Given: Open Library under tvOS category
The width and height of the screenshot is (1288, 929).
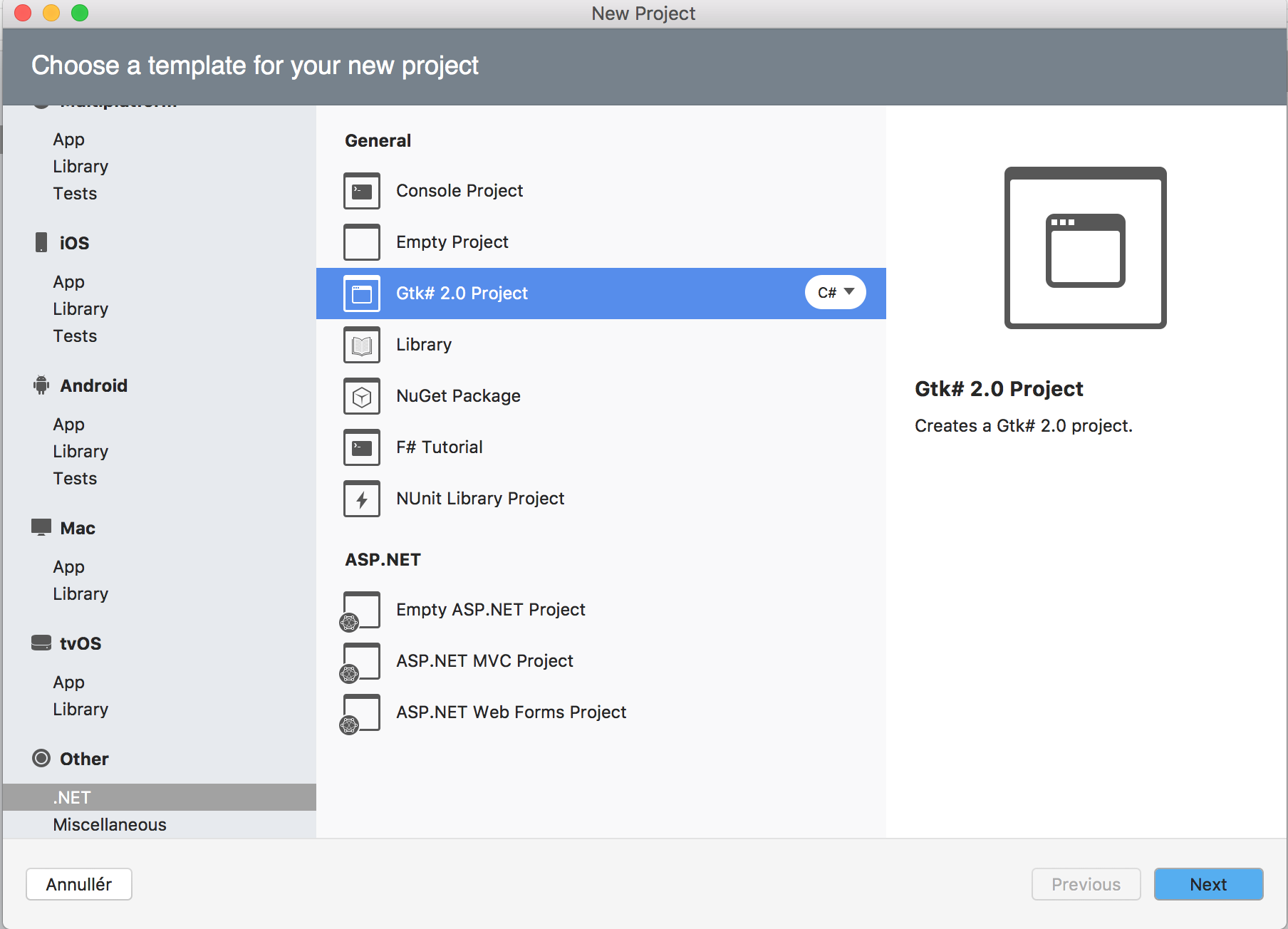Looking at the screenshot, I should tap(80, 710).
